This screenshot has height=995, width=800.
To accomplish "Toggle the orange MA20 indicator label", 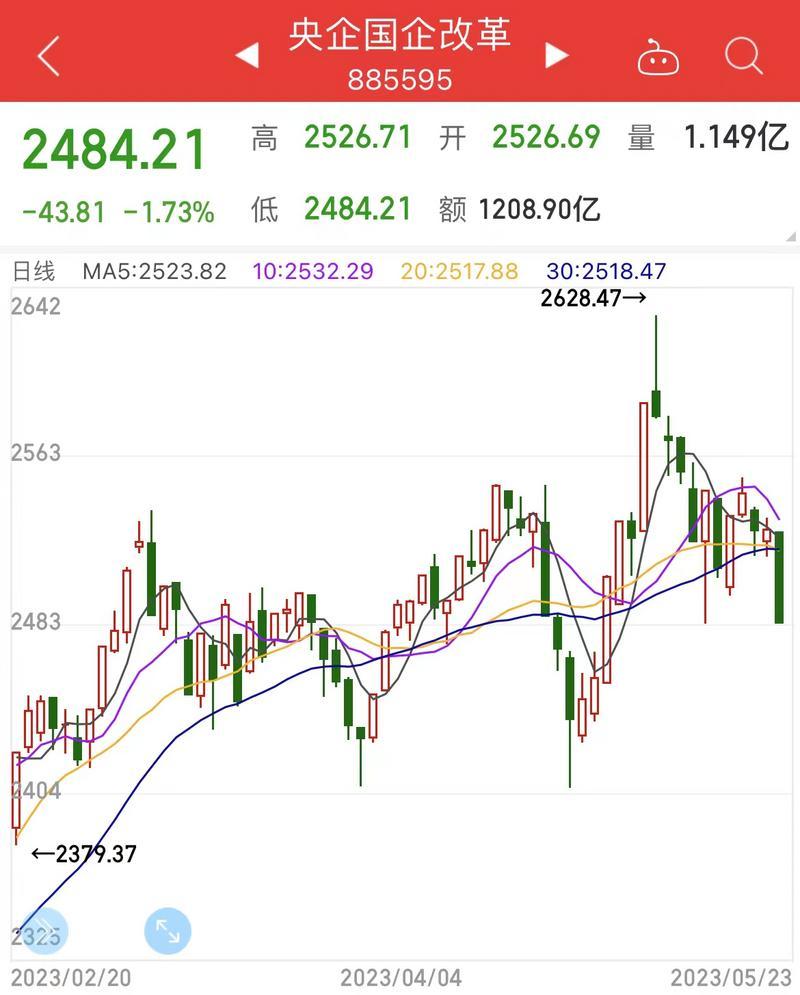I will 459,271.
